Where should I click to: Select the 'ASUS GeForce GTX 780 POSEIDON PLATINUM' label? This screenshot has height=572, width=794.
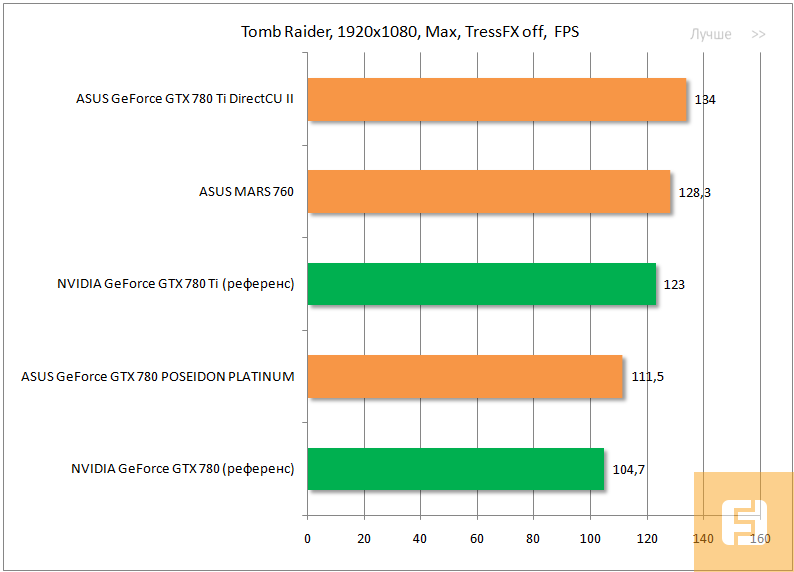pos(157,376)
